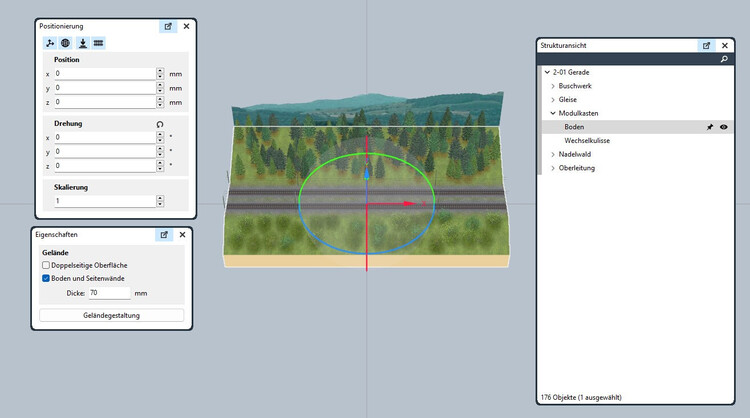Viewport: 750px width, 418px height.
Task: Select the 2-01 Gerade root label
Action: pos(571,72)
